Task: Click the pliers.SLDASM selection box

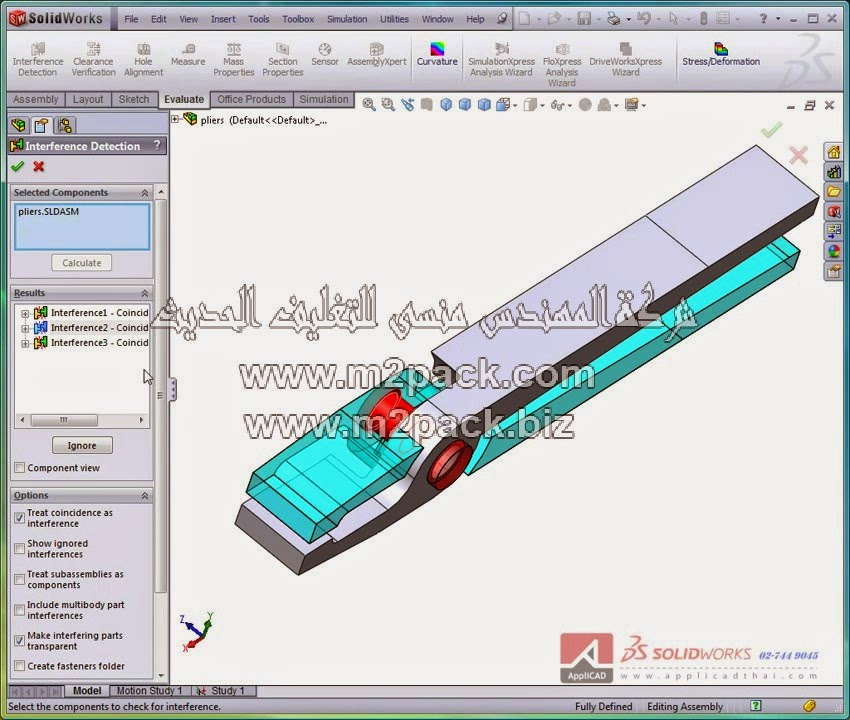Action: pyautogui.click(x=82, y=227)
